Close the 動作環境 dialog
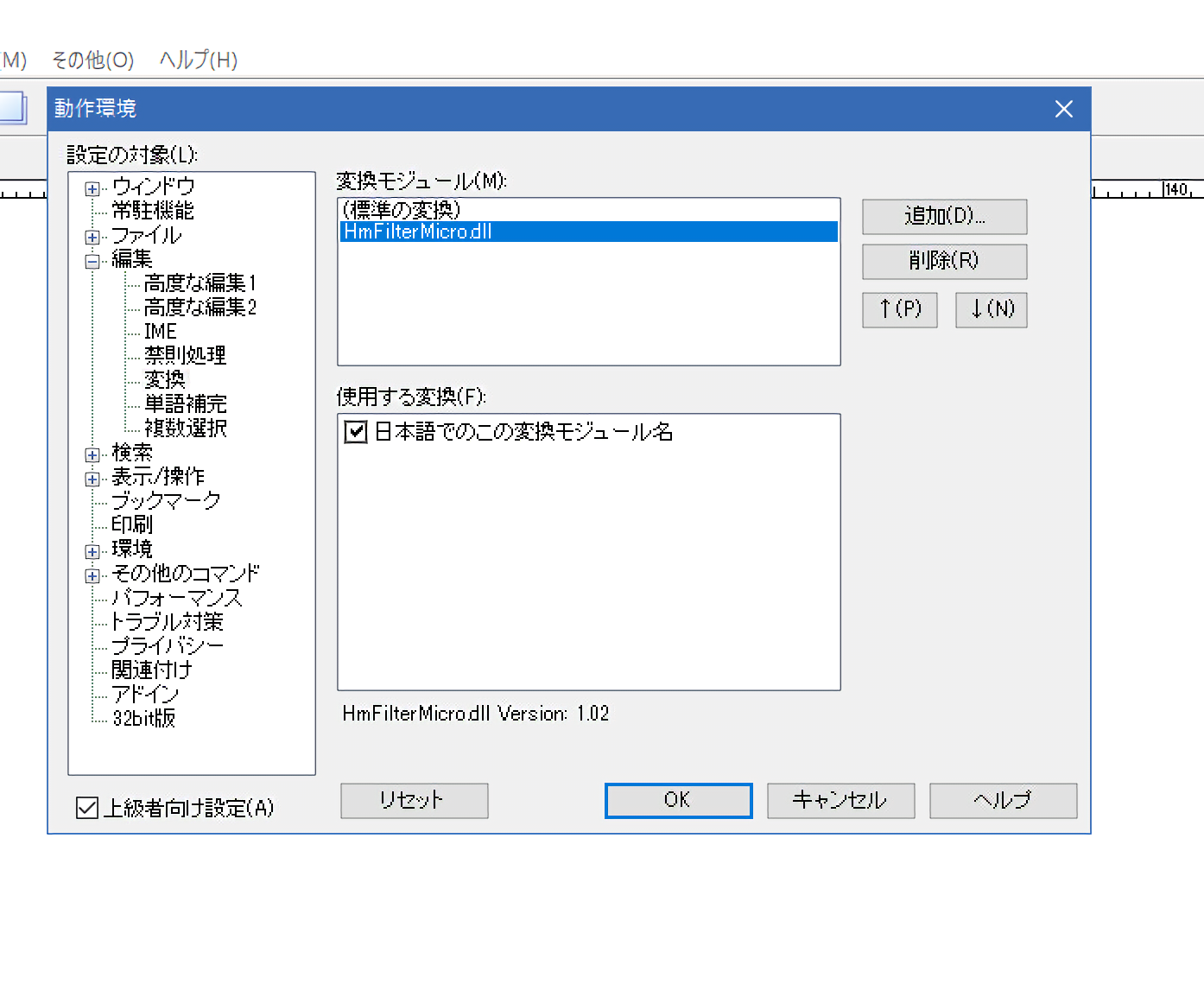The height and width of the screenshot is (997, 1204). click(1063, 109)
